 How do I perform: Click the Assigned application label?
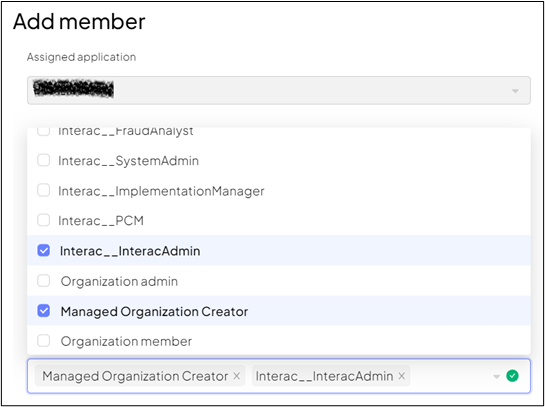[81, 57]
